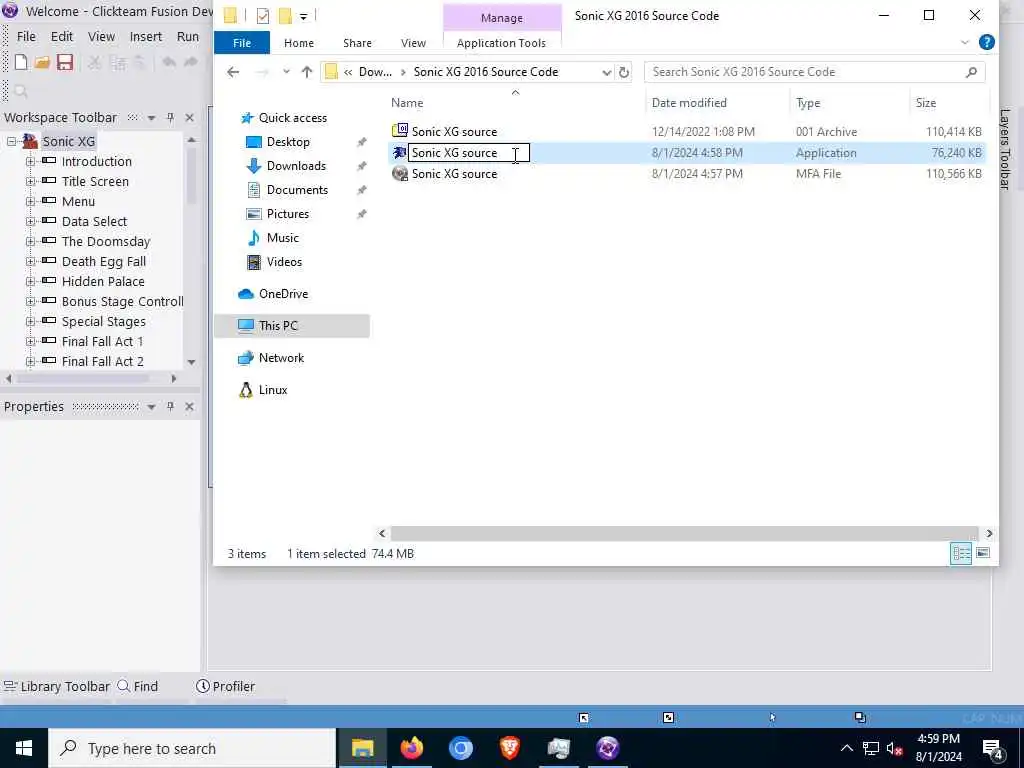The width and height of the screenshot is (1024, 768).
Task: Open Explorer Help question mark icon
Action: click(x=986, y=42)
